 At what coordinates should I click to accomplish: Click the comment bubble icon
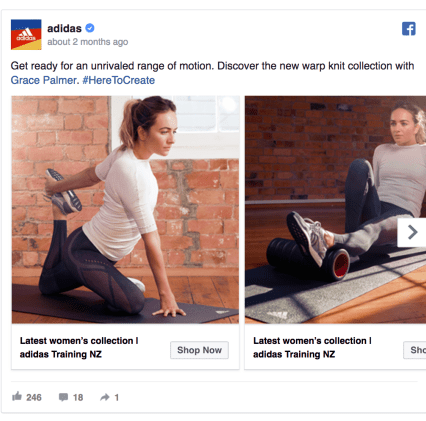click(x=63, y=397)
